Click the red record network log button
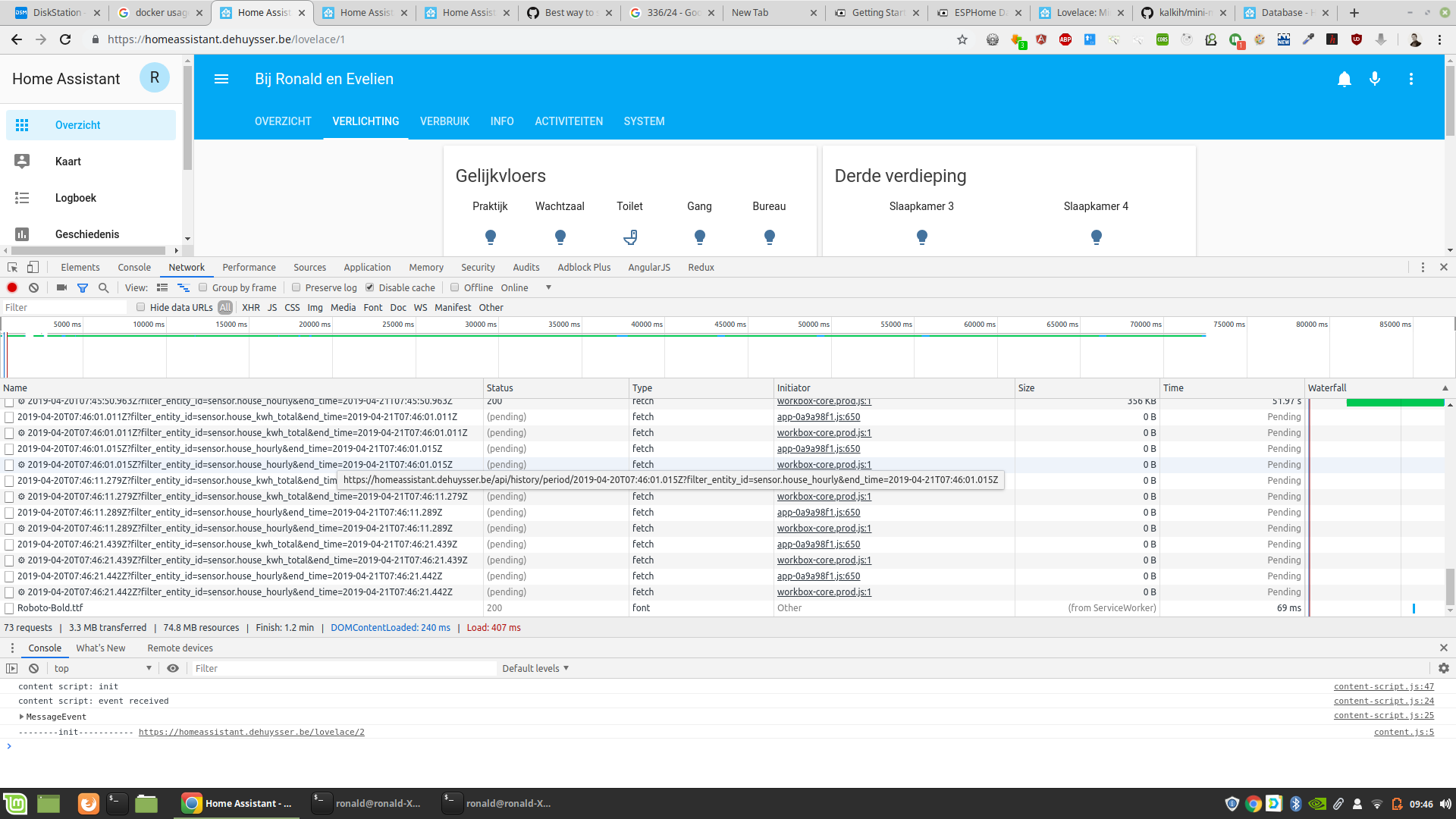Screen dimensions: 1456x819 tap(12, 288)
